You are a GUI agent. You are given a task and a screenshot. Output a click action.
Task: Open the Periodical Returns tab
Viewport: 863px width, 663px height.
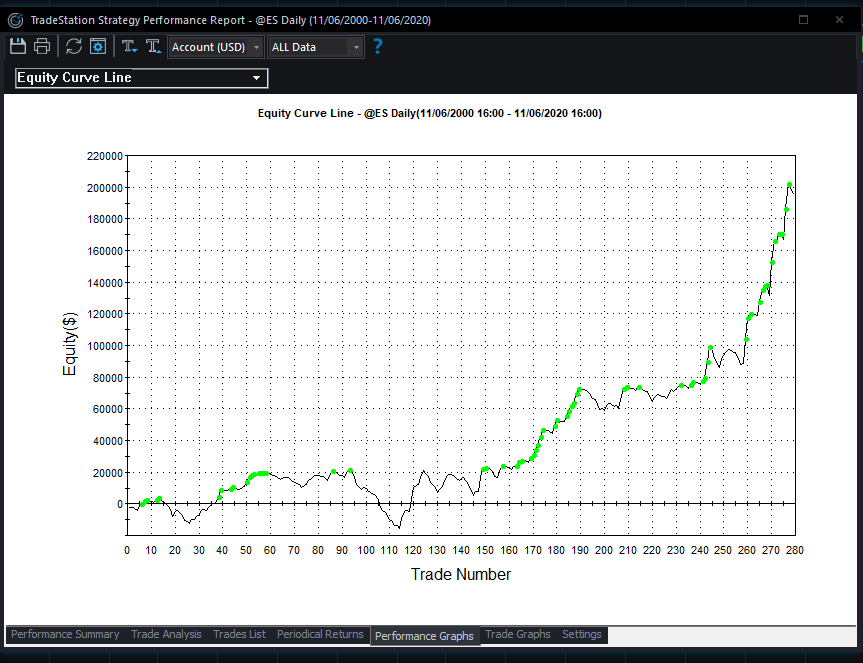point(320,634)
